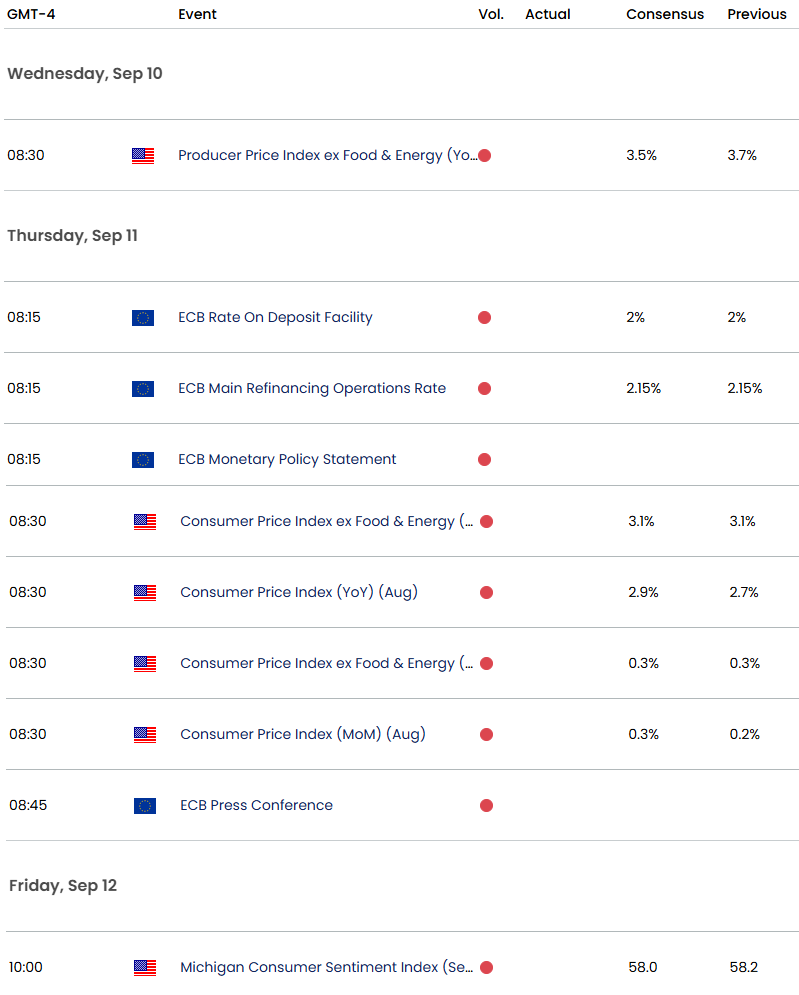The image size is (799, 995).
Task: Click EU flag beside ECB Monetary Policy Statement
Action: (143, 460)
